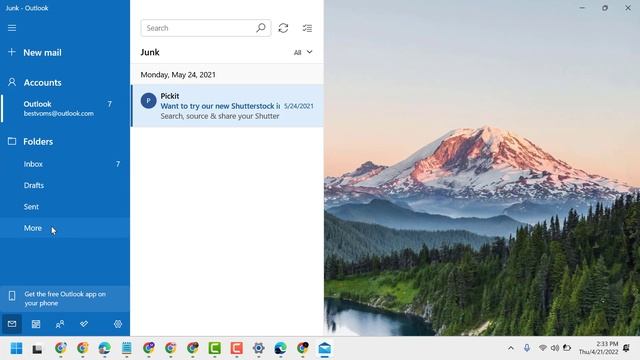Expand More folders

click(65, 228)
